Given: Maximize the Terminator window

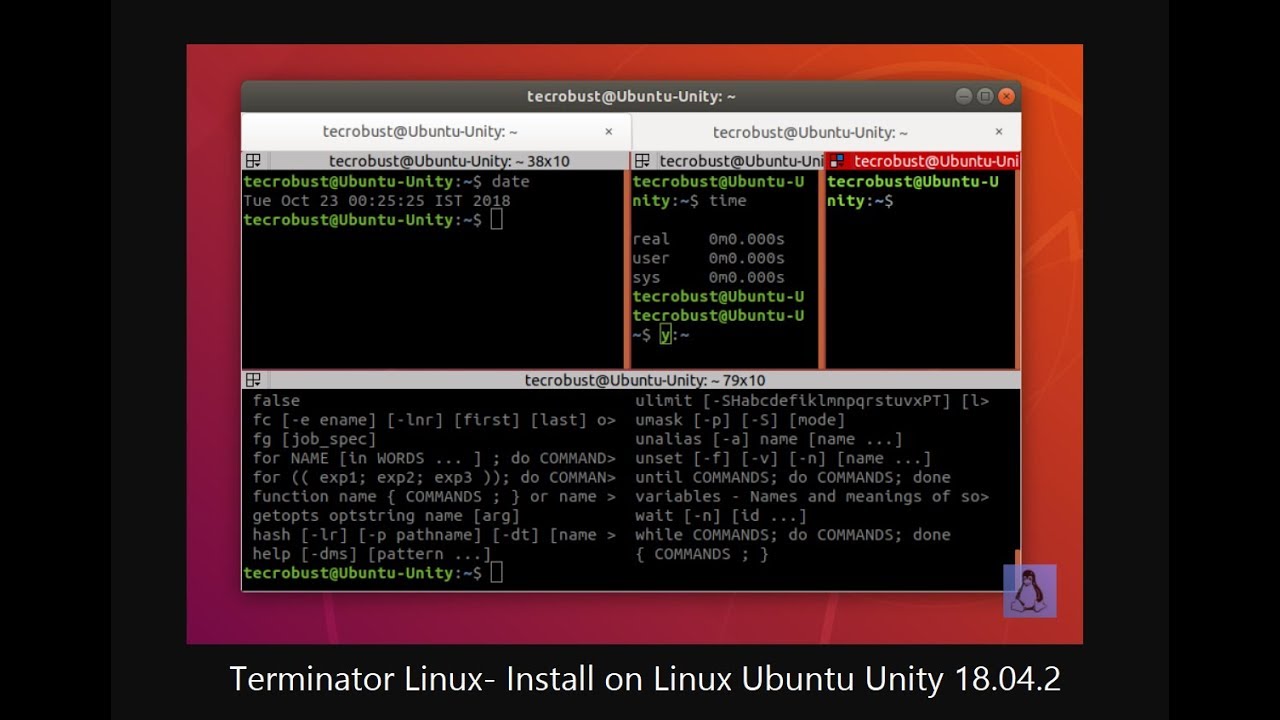Looking at the screenshot, I should click(985, 96).
